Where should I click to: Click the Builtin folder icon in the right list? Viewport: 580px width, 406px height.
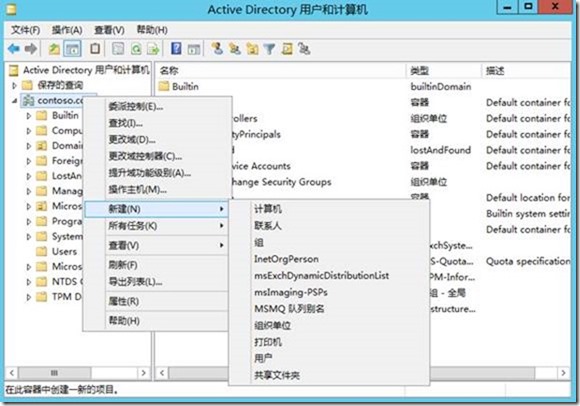coord(163,86)
